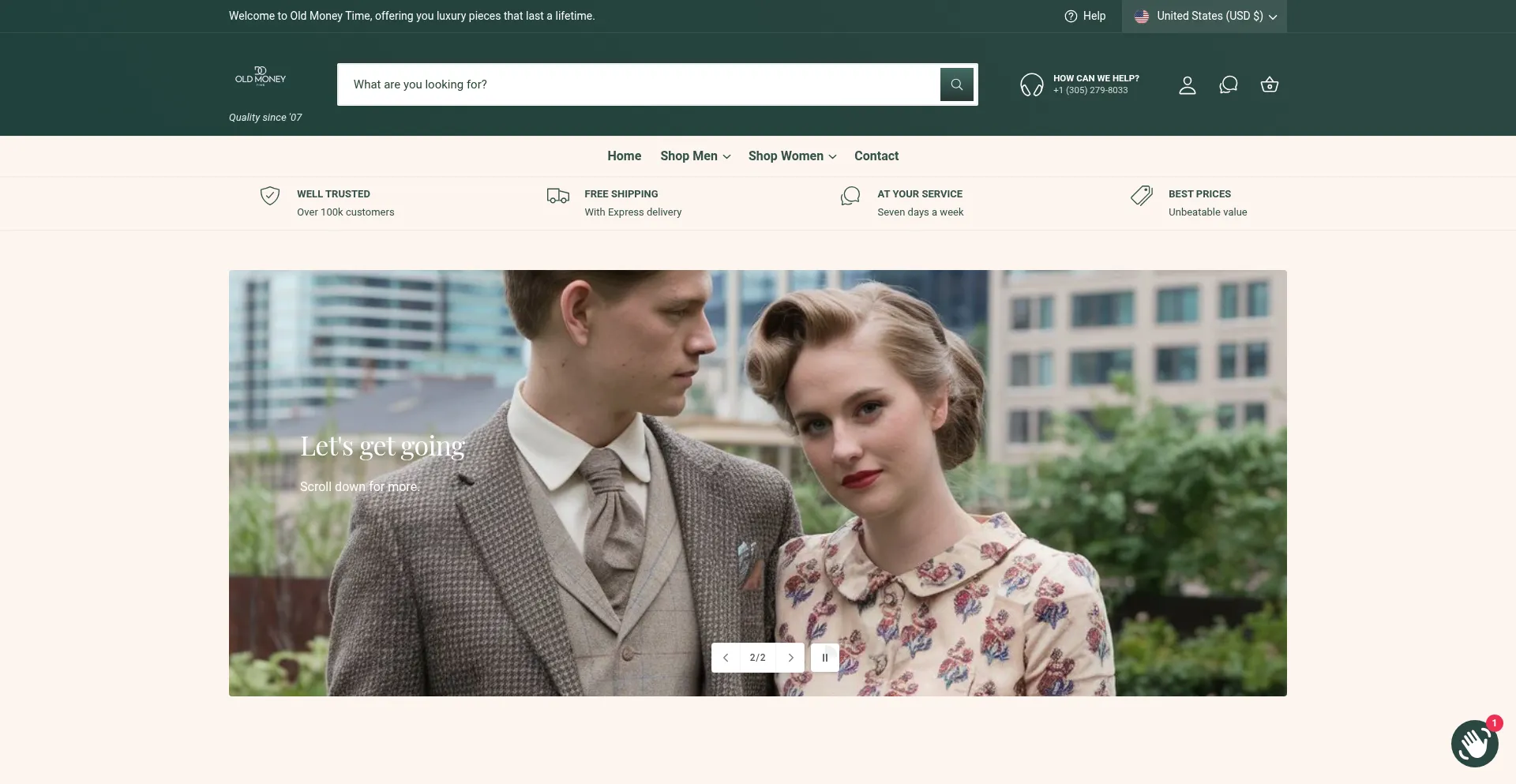Click the search magnifier icon
This screenshot has width=1516, height=784.
[957, 84]
